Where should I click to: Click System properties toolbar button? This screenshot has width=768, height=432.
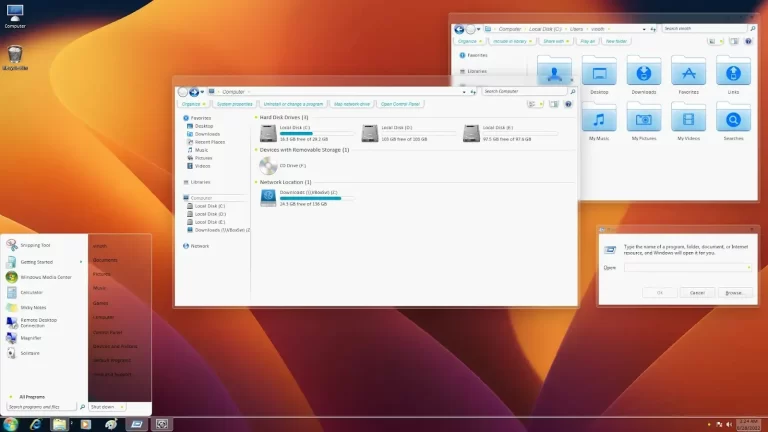(x=235, y=104)
